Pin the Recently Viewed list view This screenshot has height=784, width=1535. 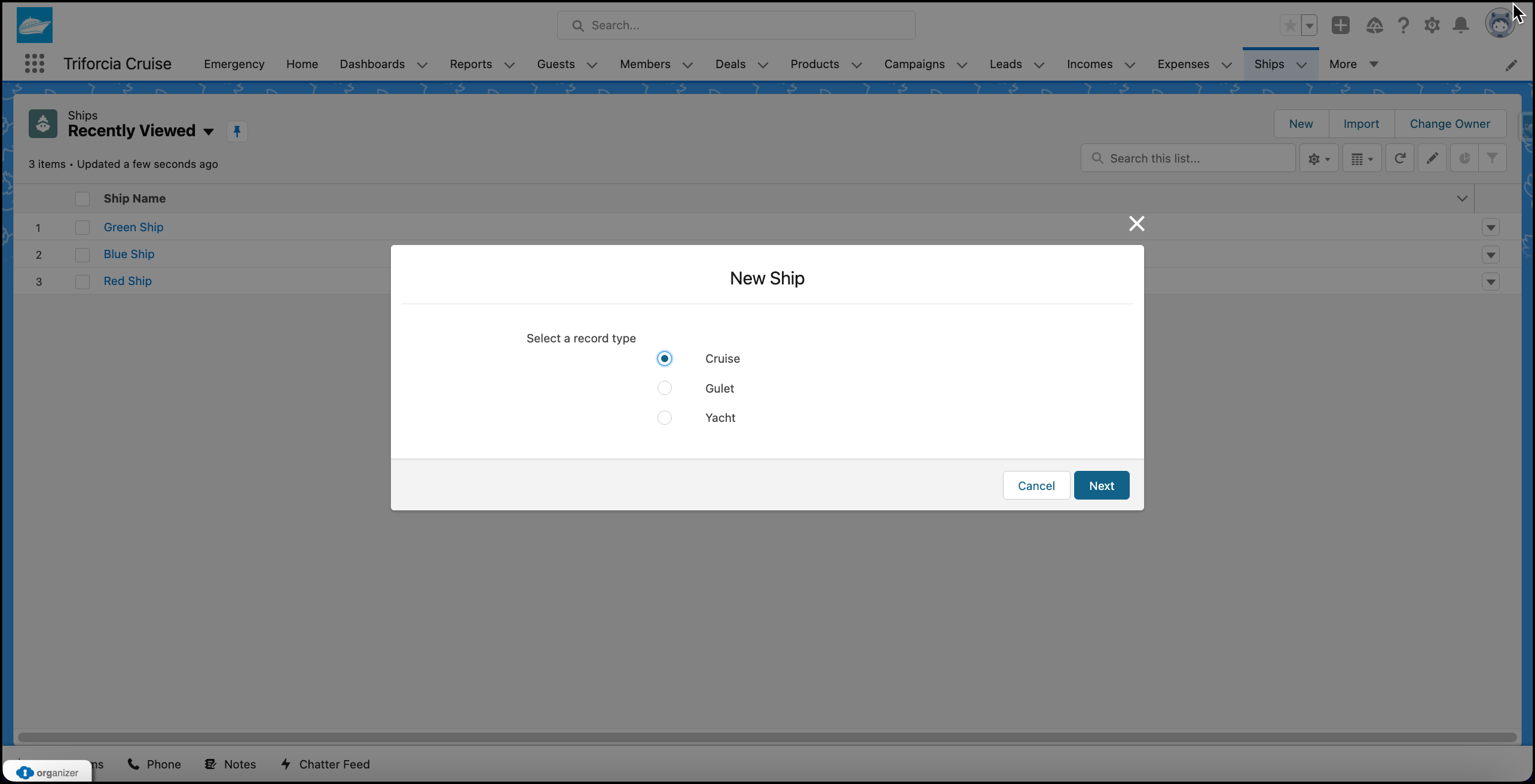(x=237, y=131)
